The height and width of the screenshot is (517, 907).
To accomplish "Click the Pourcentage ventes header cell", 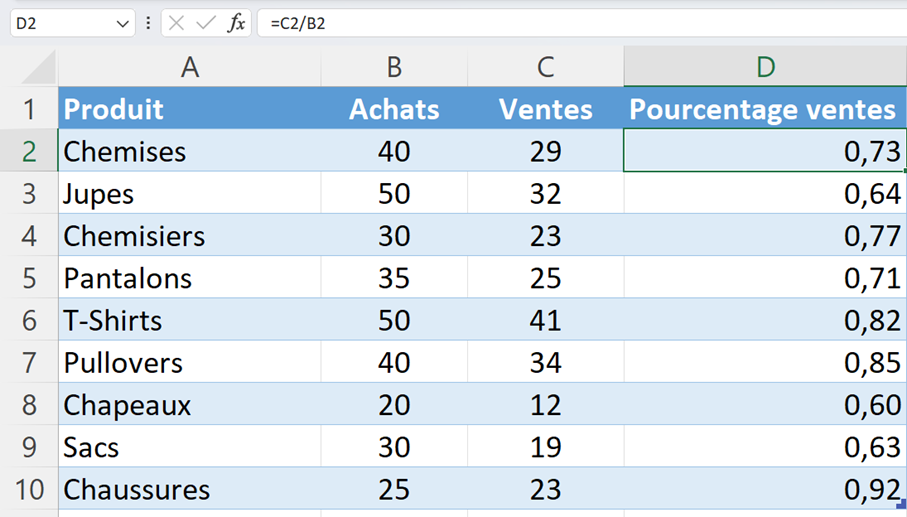I will [x=765, y=109].
